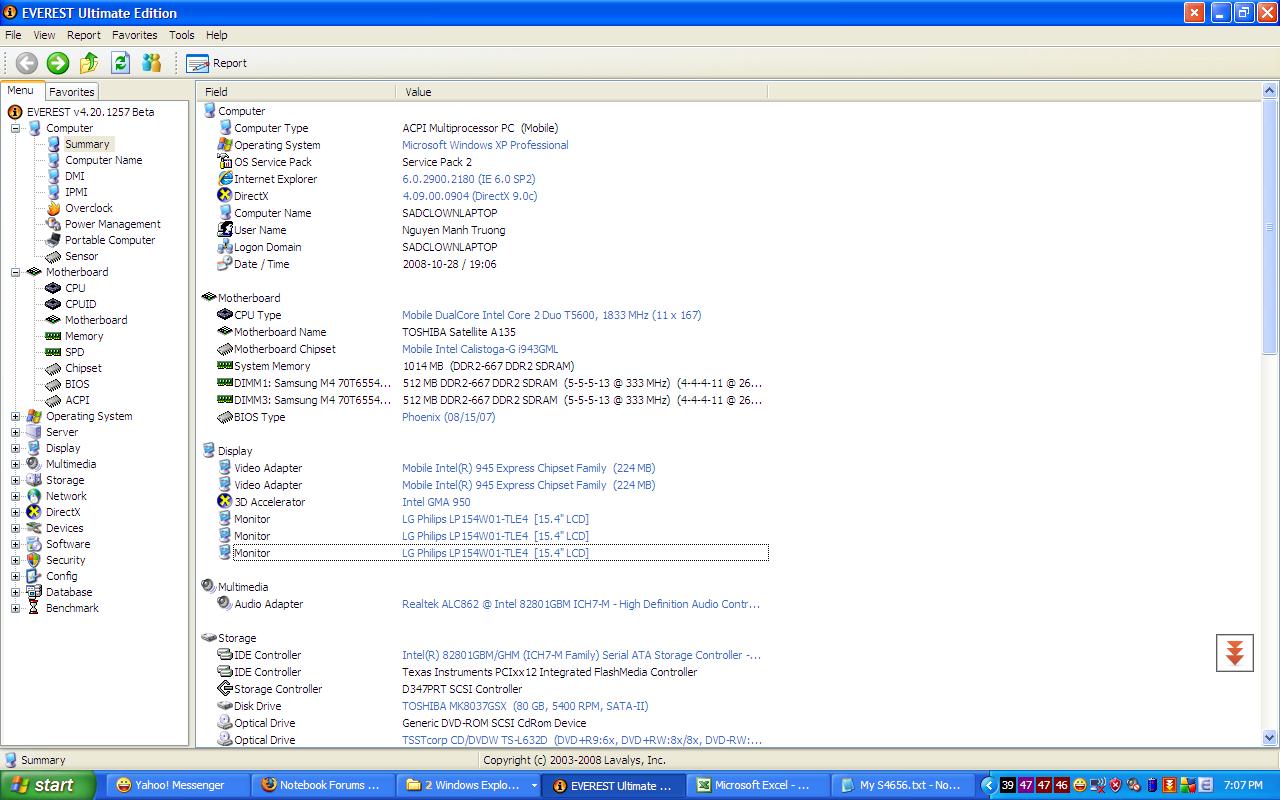Switch to the Menu tab

coord(21,91)
